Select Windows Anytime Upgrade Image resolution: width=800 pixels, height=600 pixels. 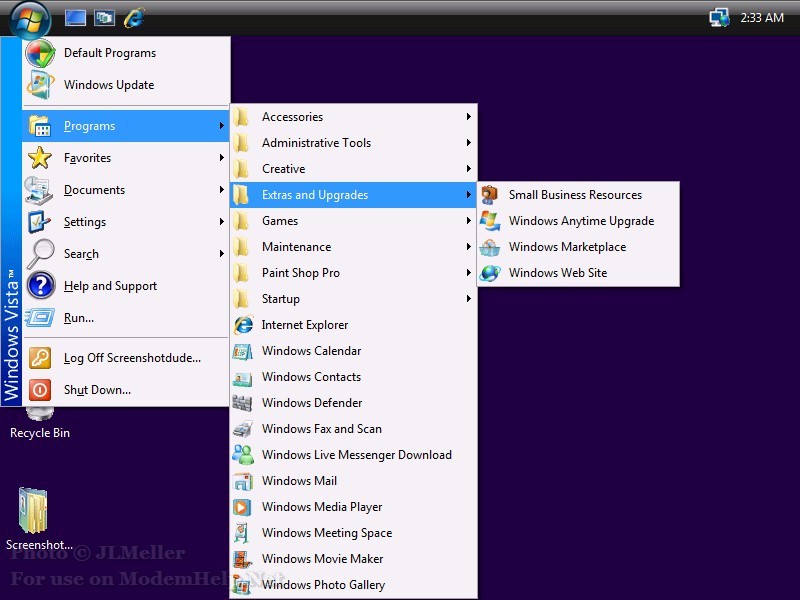click(580, 221)
